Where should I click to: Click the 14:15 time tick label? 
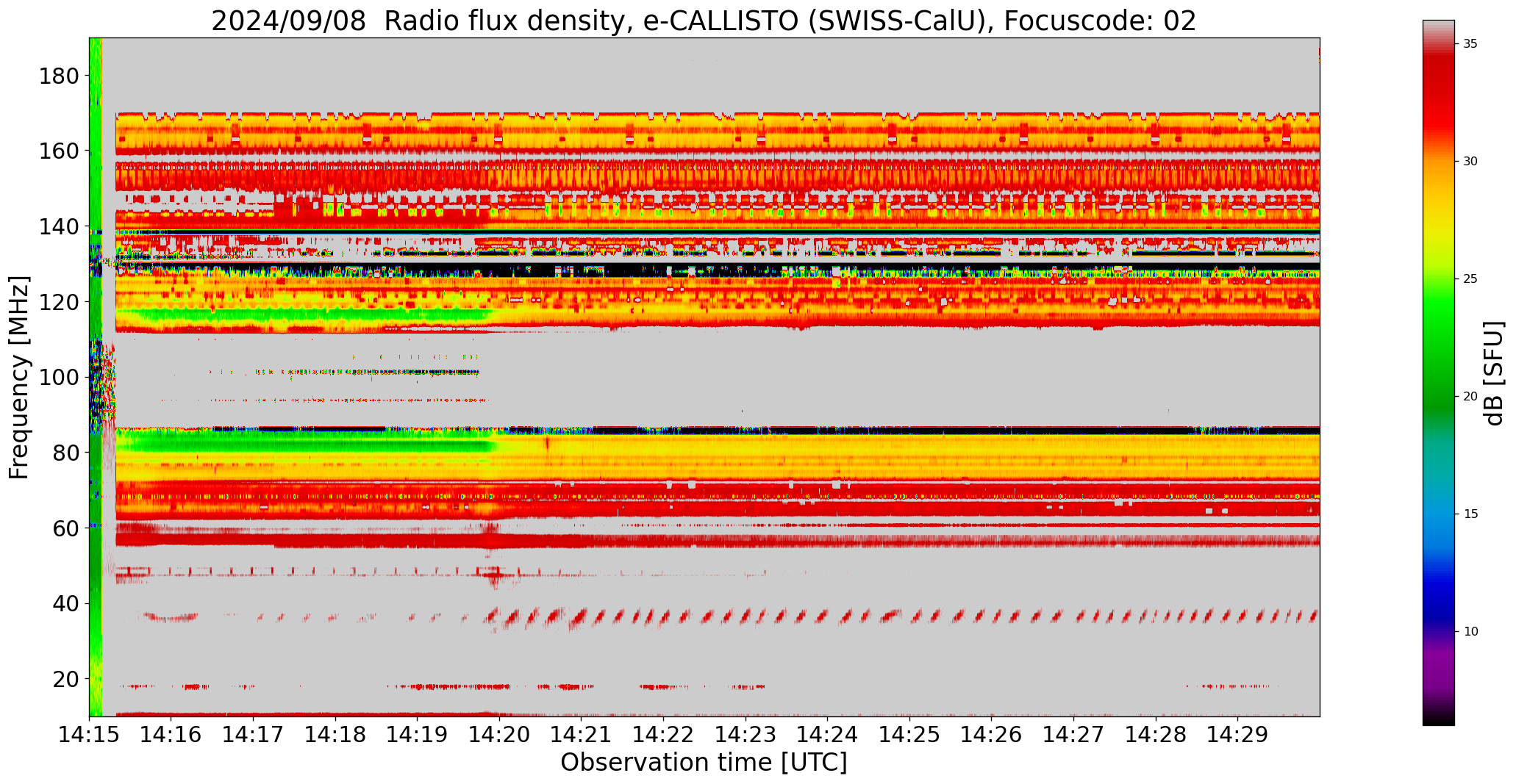(90, 735)
